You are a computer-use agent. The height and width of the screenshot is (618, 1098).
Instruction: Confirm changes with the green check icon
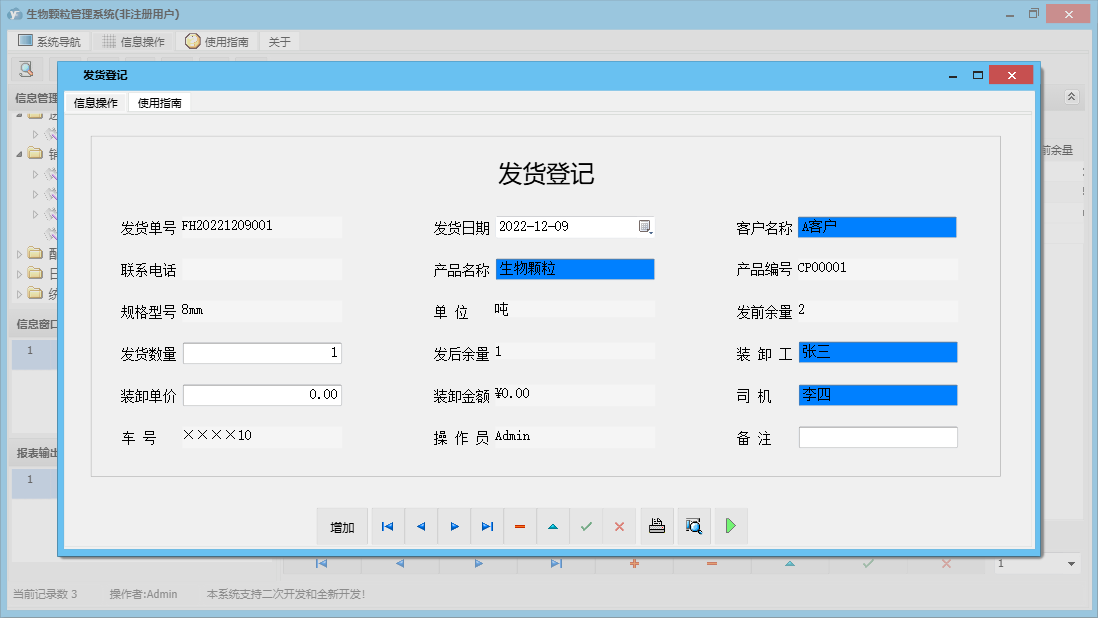tap(587, 526)
